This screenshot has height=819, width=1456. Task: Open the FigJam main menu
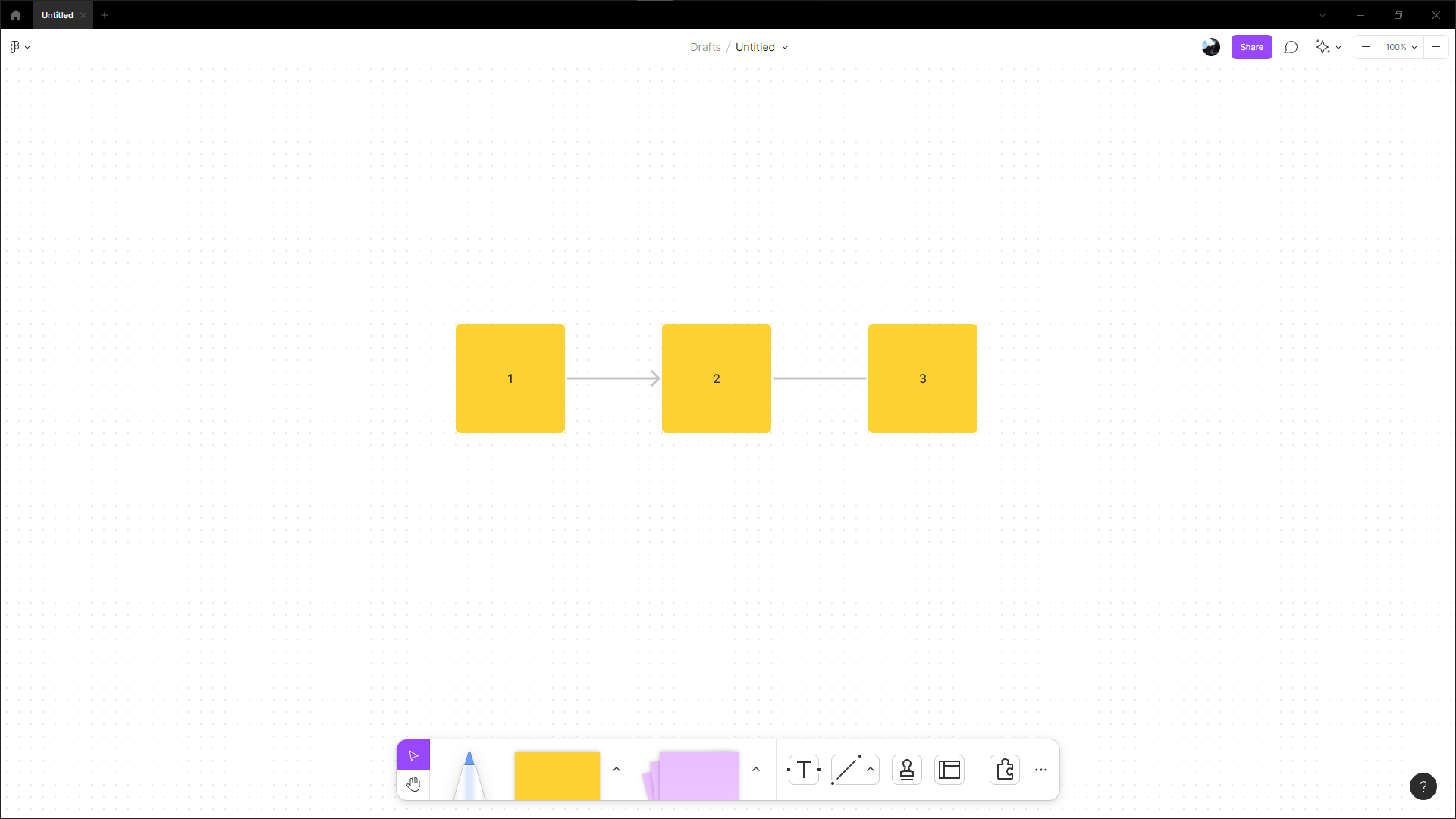click(20, 47)
